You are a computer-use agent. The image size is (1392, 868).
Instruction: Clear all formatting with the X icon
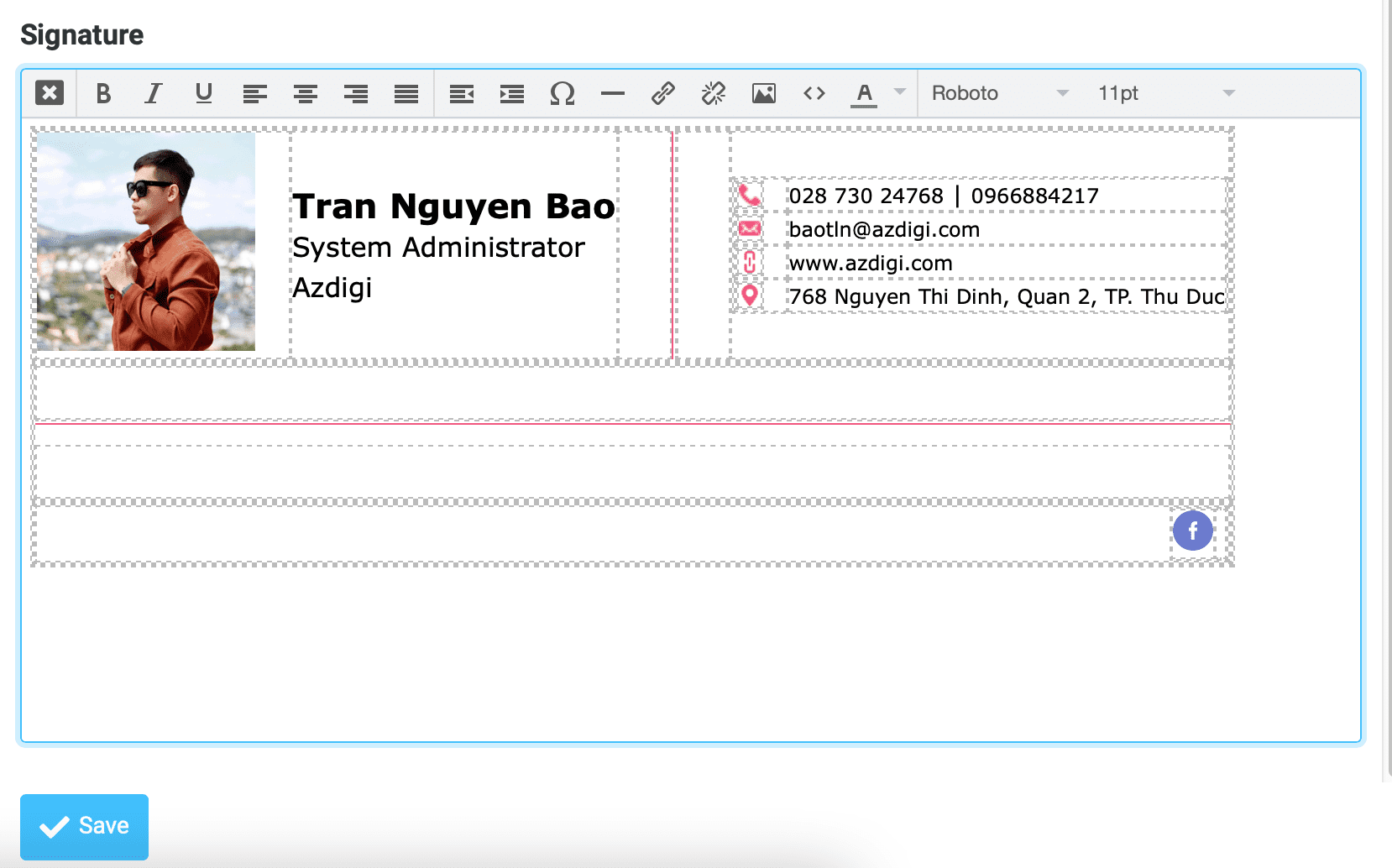click(50, 92)
